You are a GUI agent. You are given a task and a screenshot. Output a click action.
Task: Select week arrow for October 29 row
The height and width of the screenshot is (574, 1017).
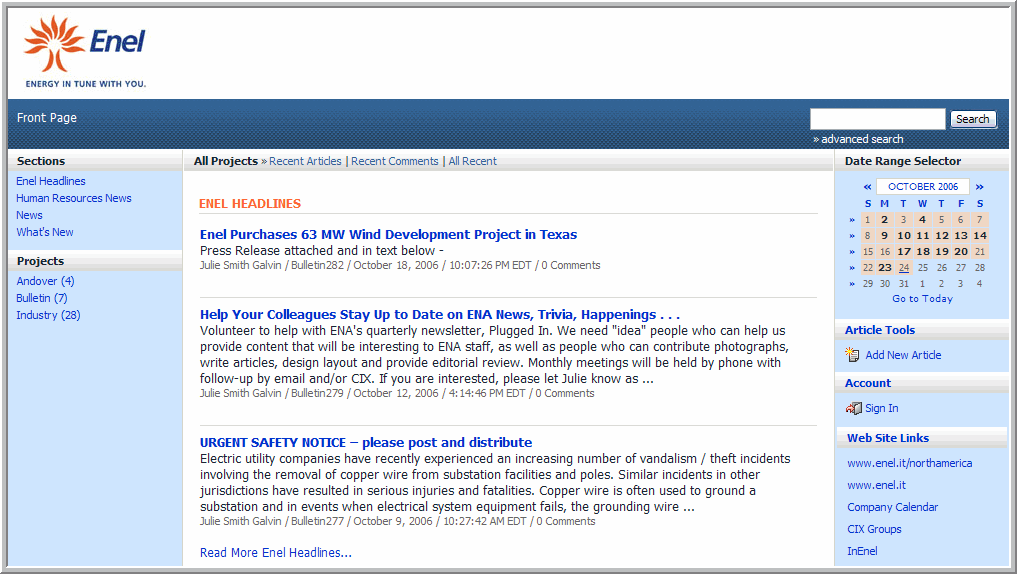[852, 283]
